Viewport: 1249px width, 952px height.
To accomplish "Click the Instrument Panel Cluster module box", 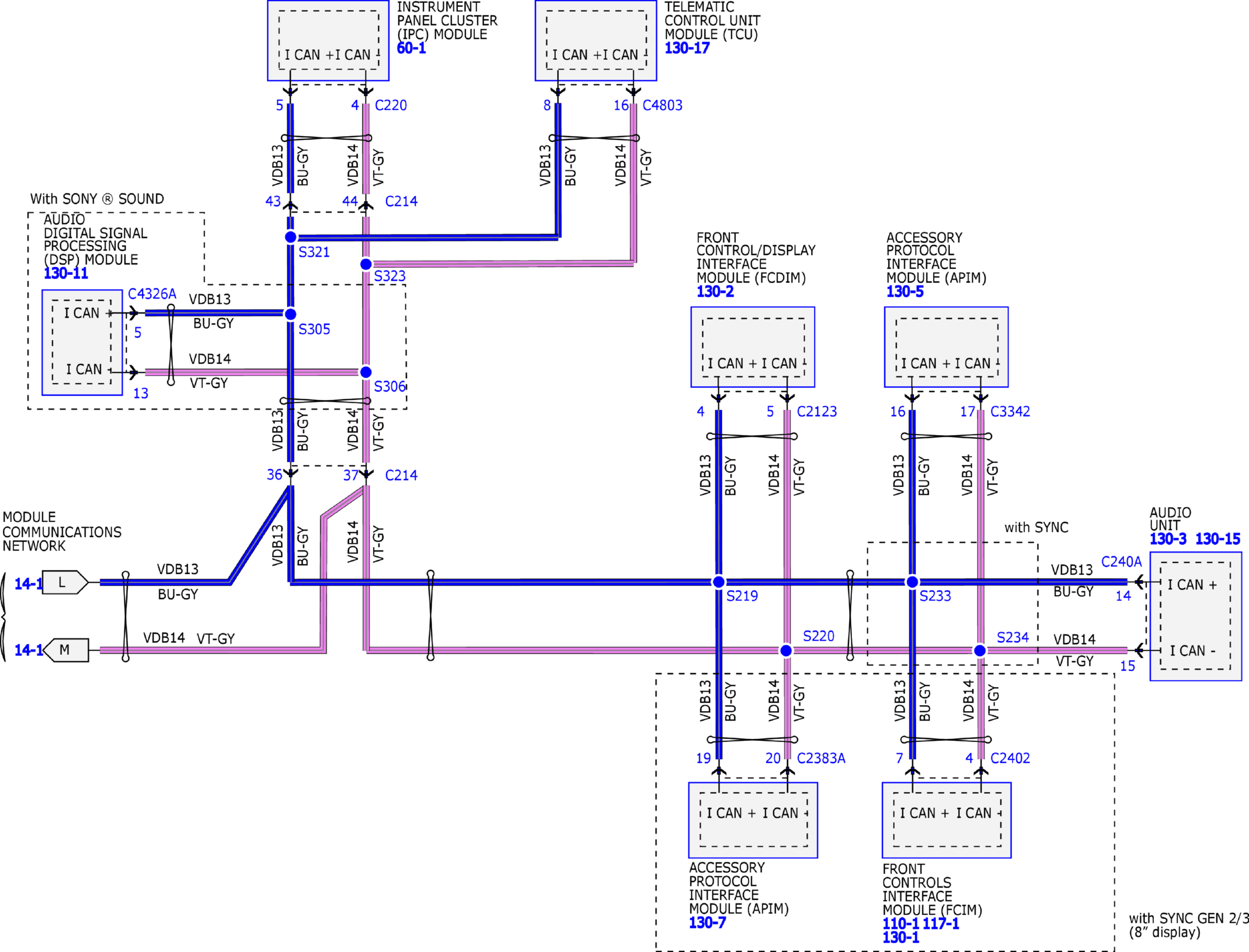I will pos(328,40).
